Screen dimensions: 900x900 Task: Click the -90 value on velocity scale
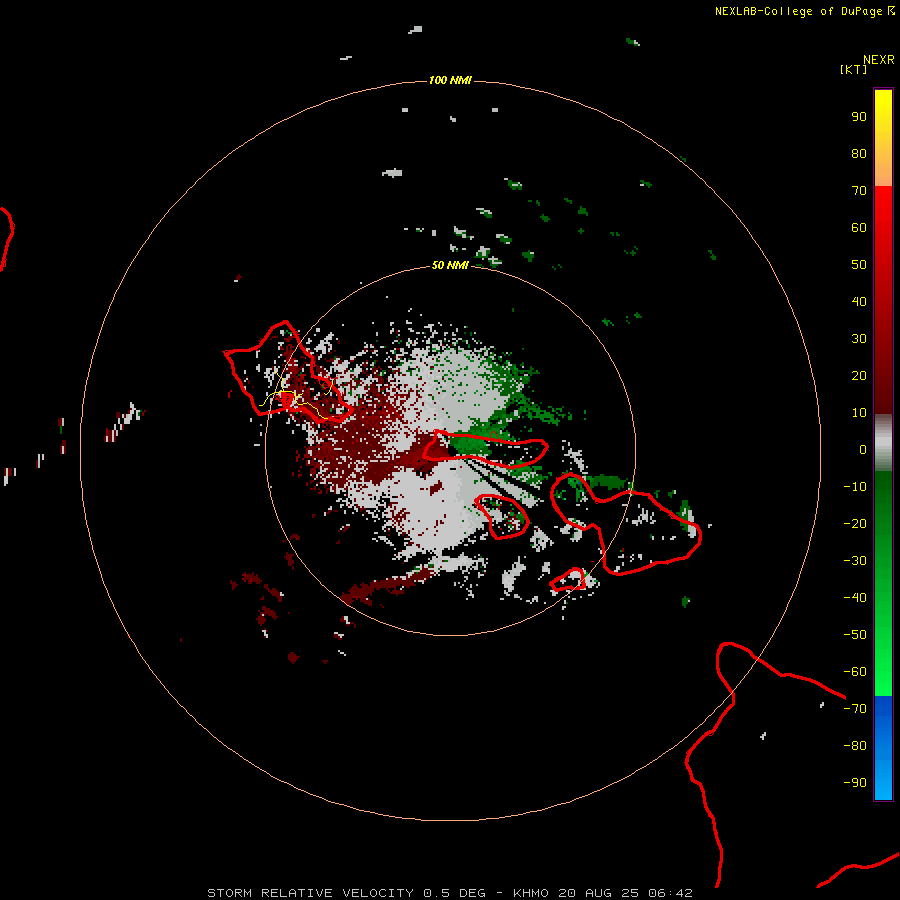pos(855,782)
